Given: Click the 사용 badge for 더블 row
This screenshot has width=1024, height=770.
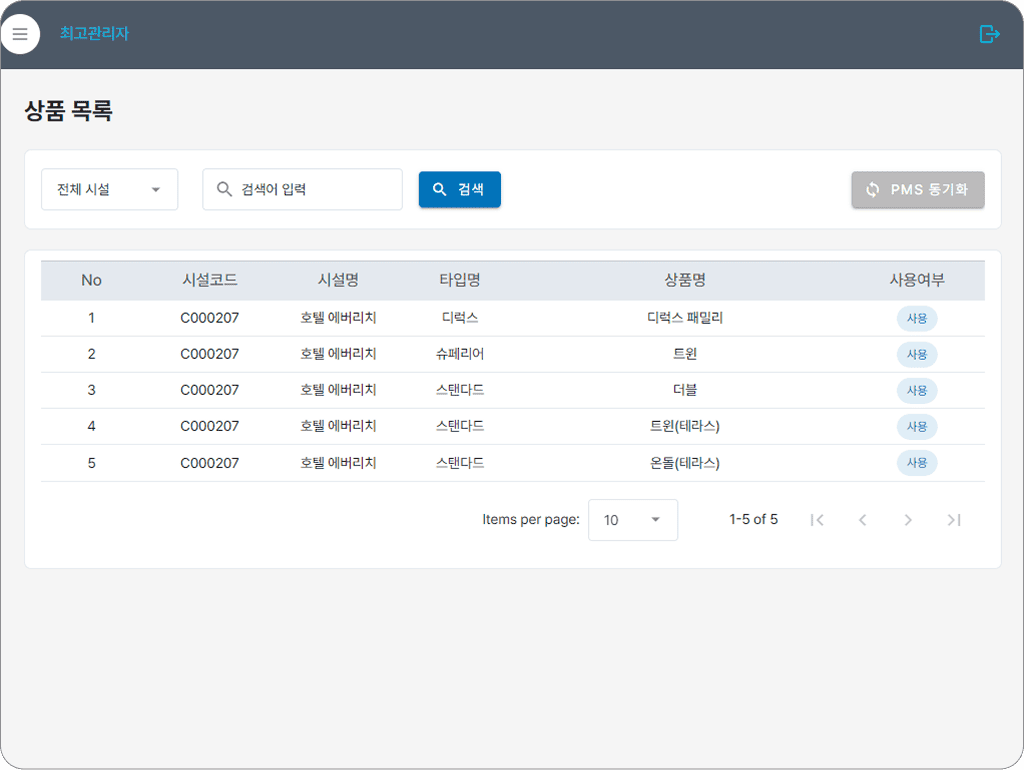Looking at the screenshot, I should (x=917, y=391).
